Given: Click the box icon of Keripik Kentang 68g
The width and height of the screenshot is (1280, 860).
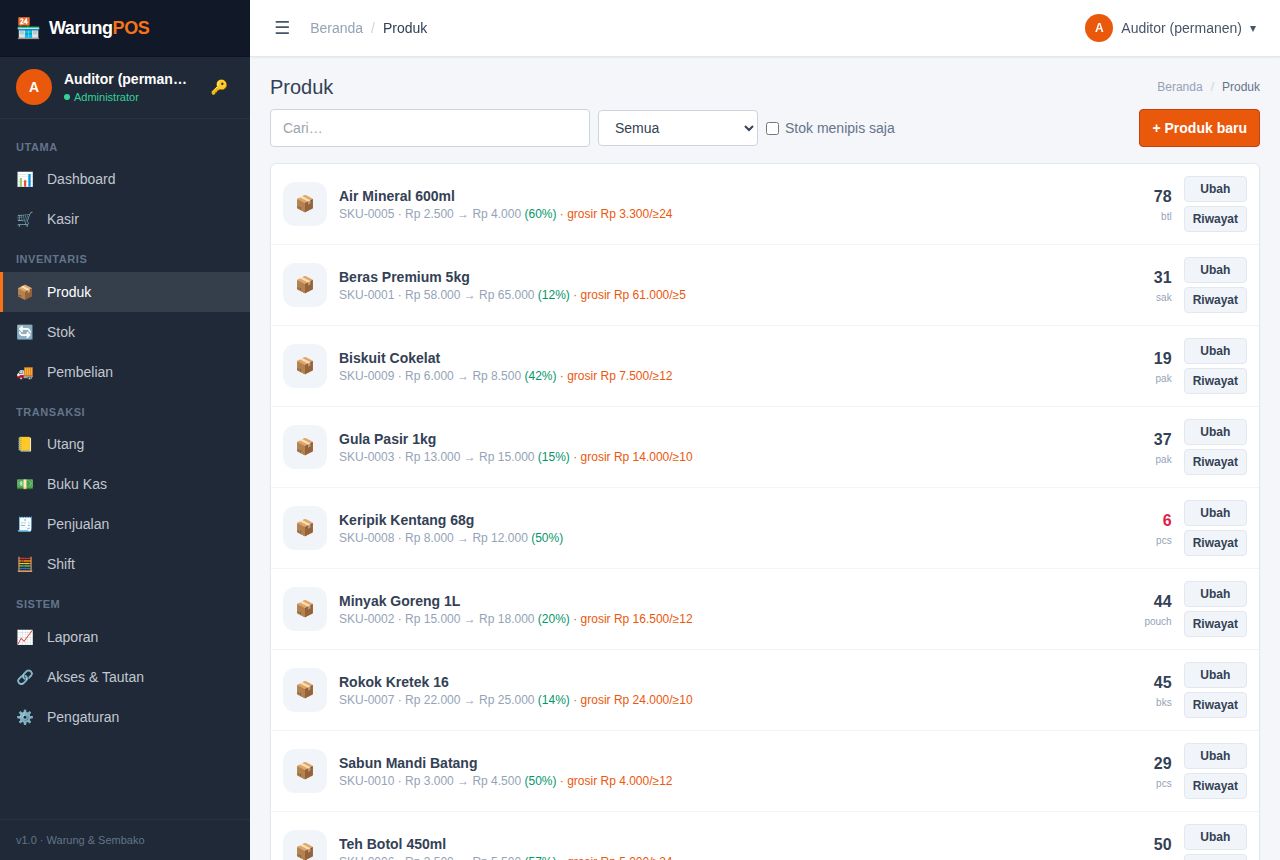Looking at the screenshot, I should (305, 528).
